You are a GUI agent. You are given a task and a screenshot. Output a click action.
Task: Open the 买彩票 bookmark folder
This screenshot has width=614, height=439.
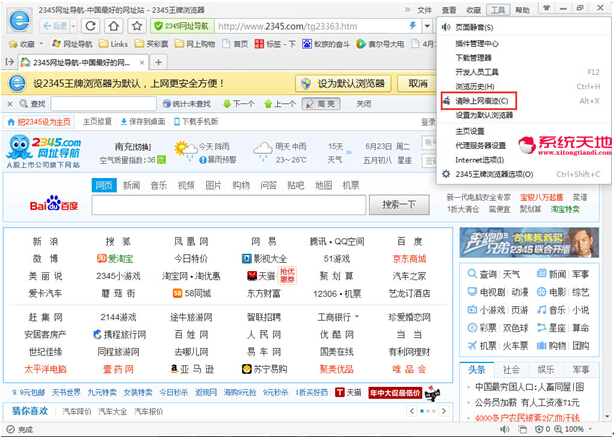151,44
